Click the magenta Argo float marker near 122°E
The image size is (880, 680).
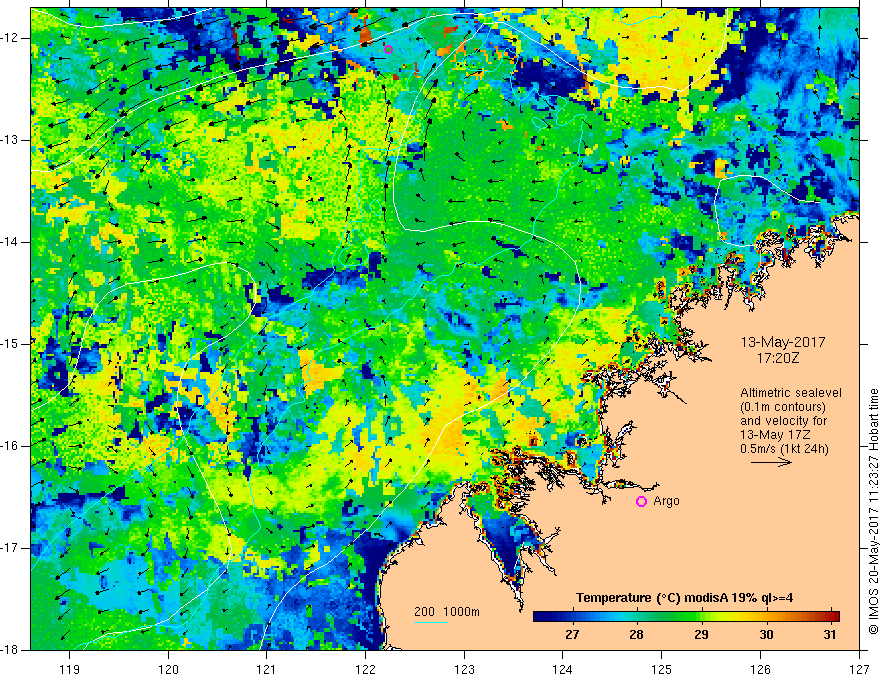(x=388, y=49)
